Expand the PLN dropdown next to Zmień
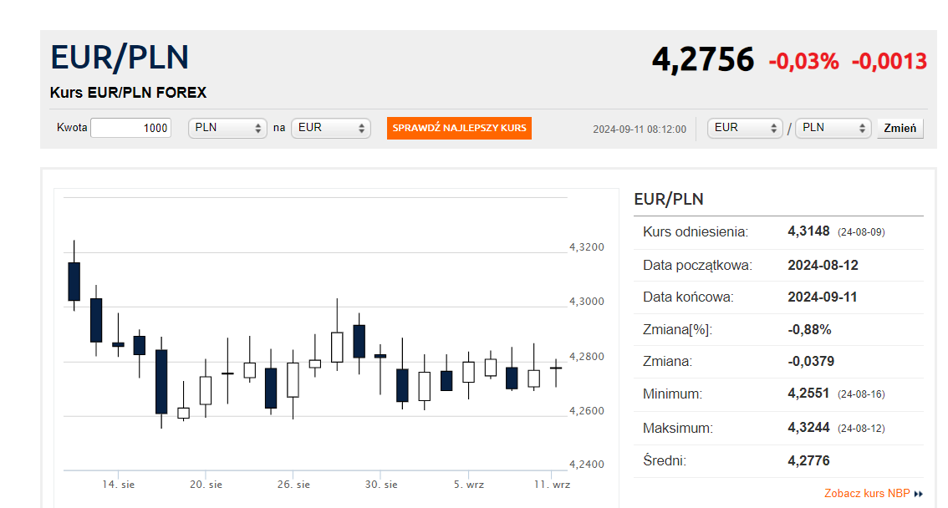 point(833,128)
